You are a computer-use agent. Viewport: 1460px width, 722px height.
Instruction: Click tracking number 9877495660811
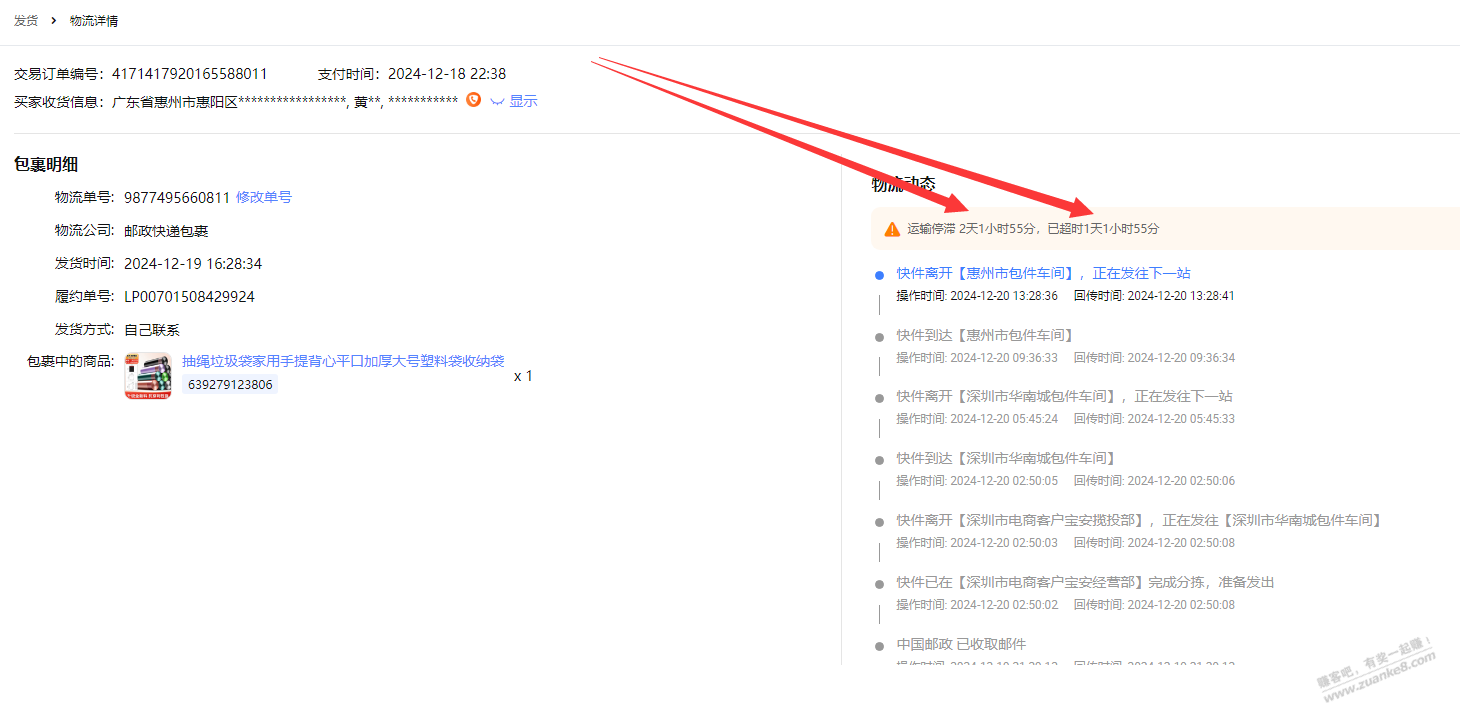(177, 197)
